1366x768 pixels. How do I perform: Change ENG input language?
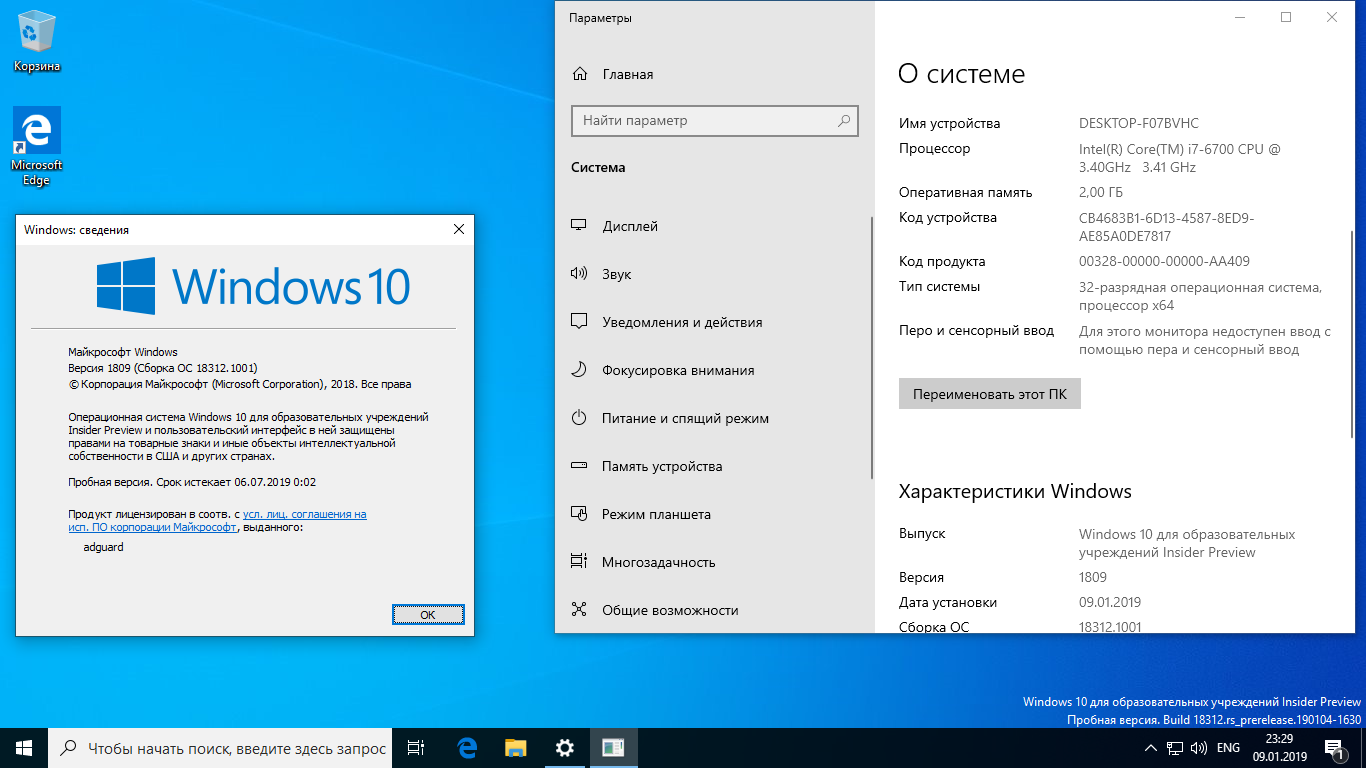click(x=1229, y=748)
